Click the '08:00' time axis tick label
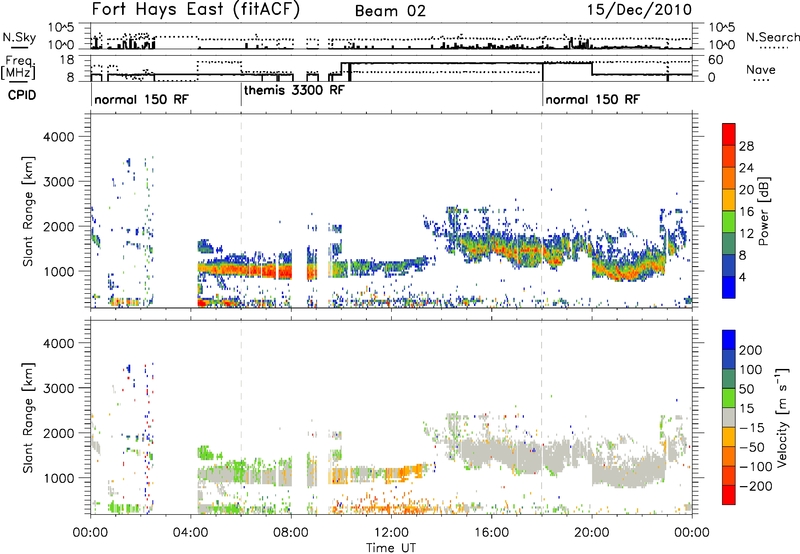The width and height of the screenshot is (800, 554). [x=291, y=533]
